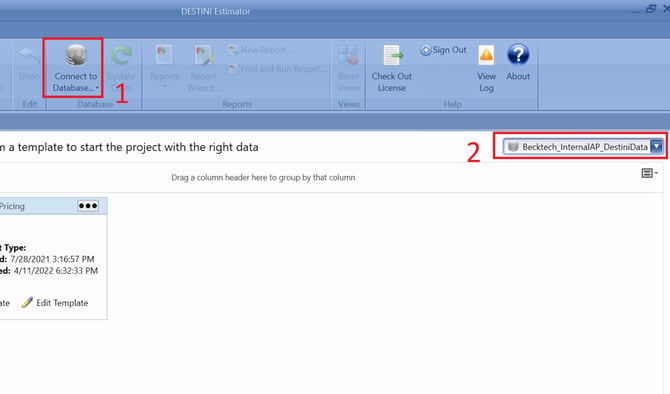The height and width of the screenshot is (394, 670).
Task: Select the Becktech_InternalAP_DestiniData database field
Action: [583, 147]
